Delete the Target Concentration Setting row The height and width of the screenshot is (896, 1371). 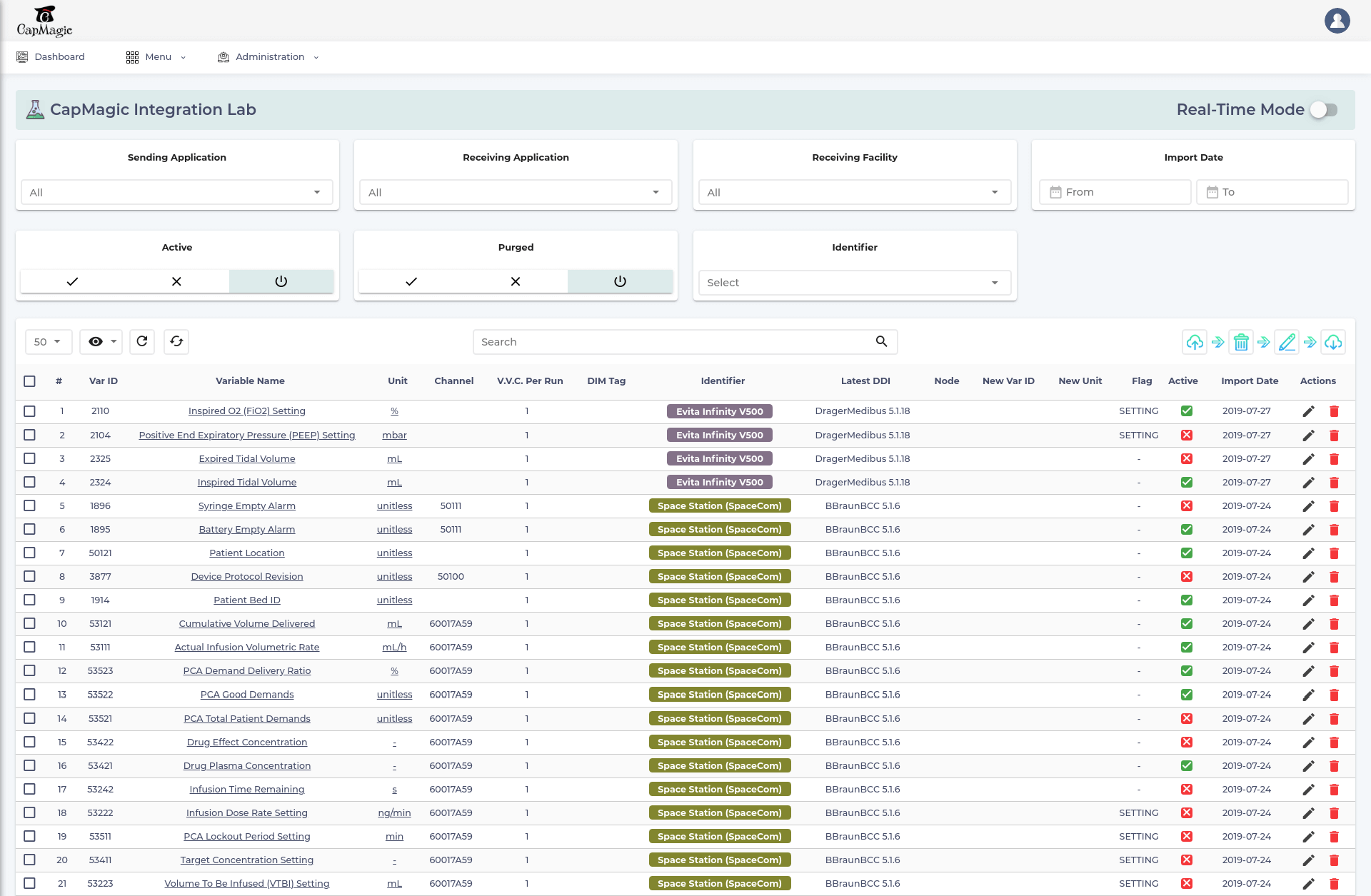(1334, 860)
